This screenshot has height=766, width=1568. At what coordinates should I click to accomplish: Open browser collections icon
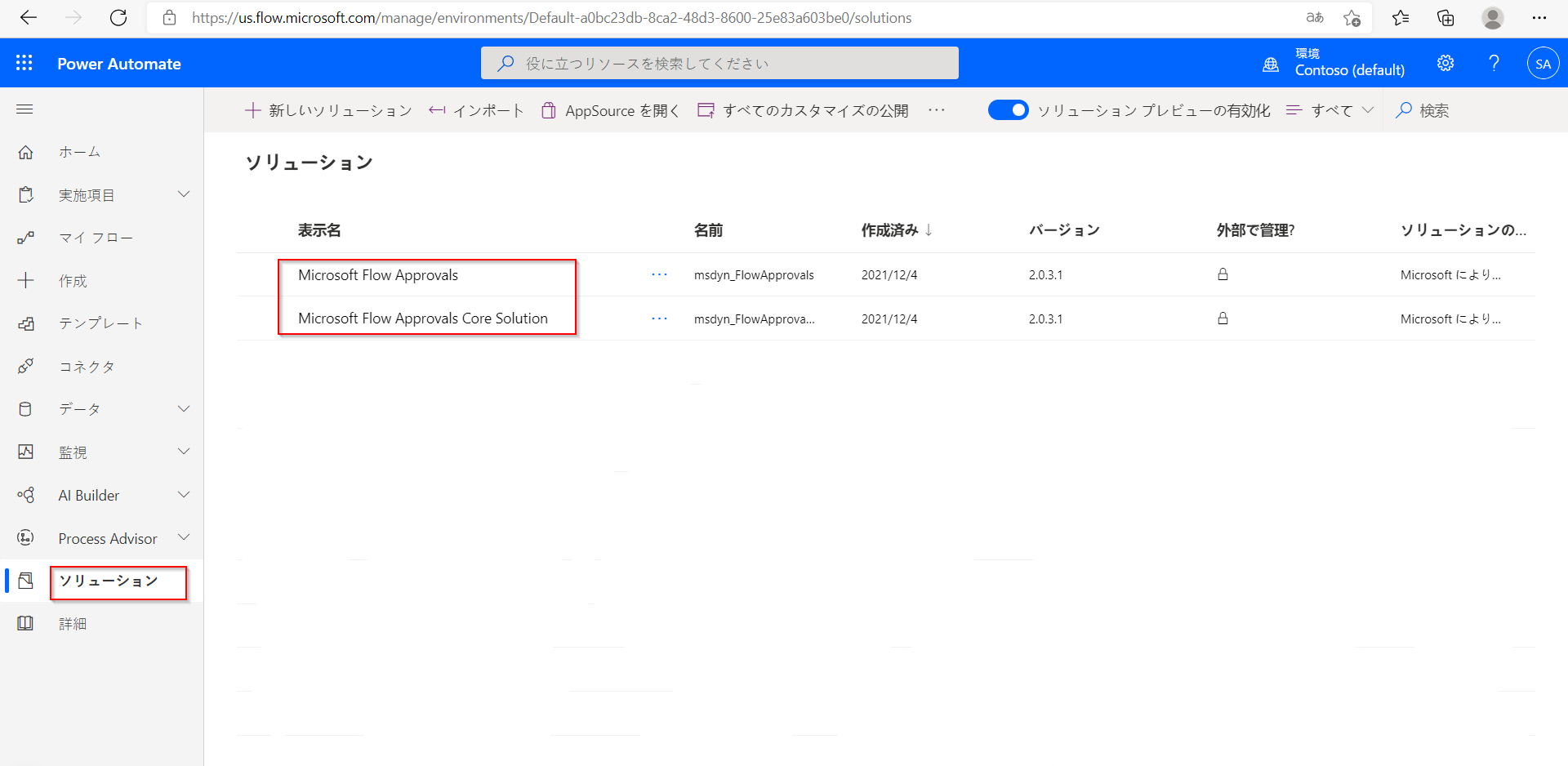click(1446, 18)
